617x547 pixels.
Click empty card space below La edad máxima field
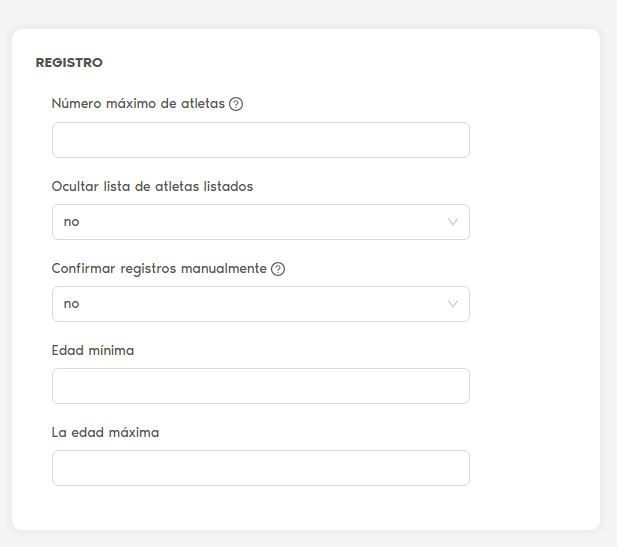pos(260,507)
